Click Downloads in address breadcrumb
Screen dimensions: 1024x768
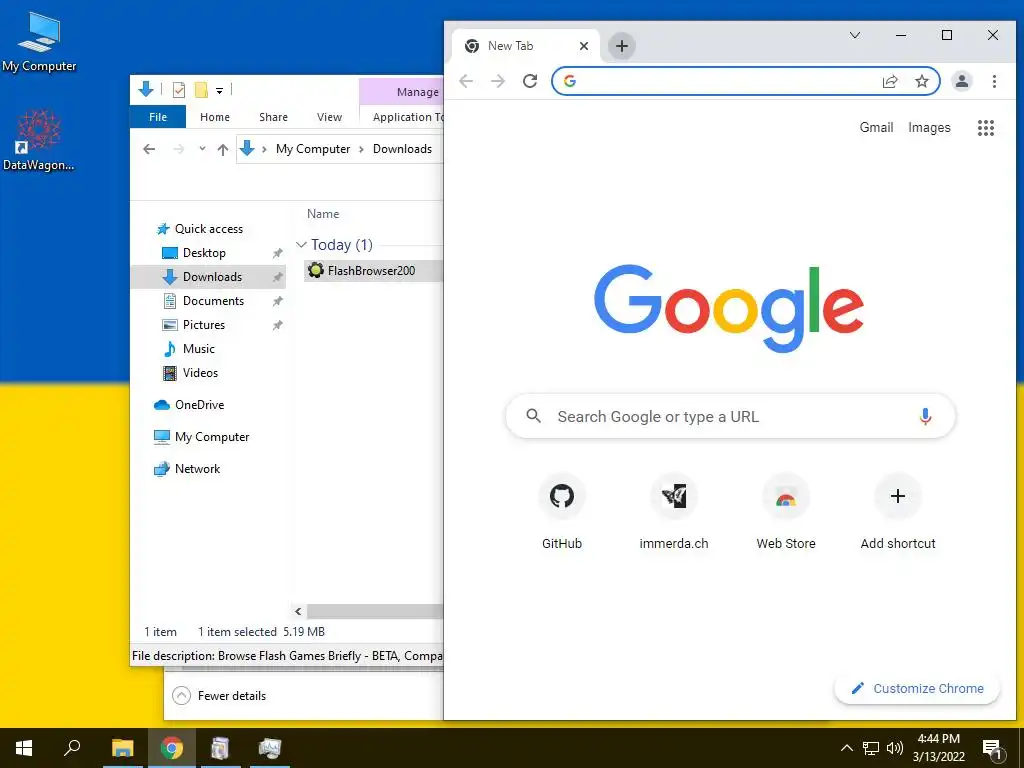click(x=402, y=149)
